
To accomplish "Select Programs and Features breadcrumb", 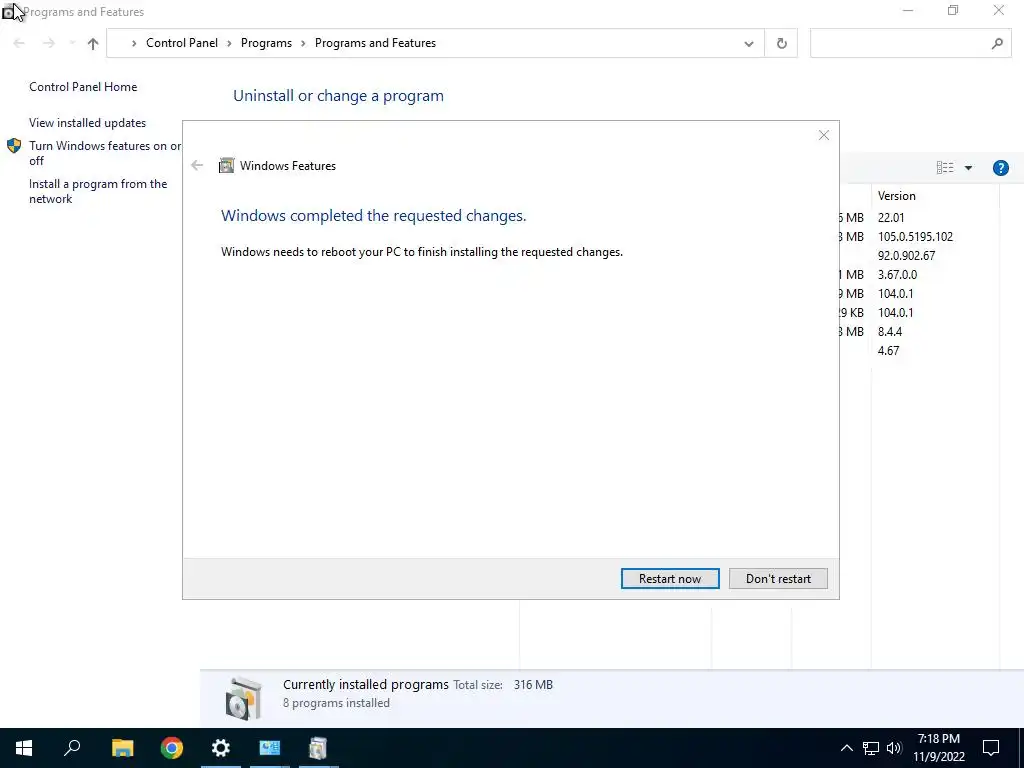I will coord(376,43).
